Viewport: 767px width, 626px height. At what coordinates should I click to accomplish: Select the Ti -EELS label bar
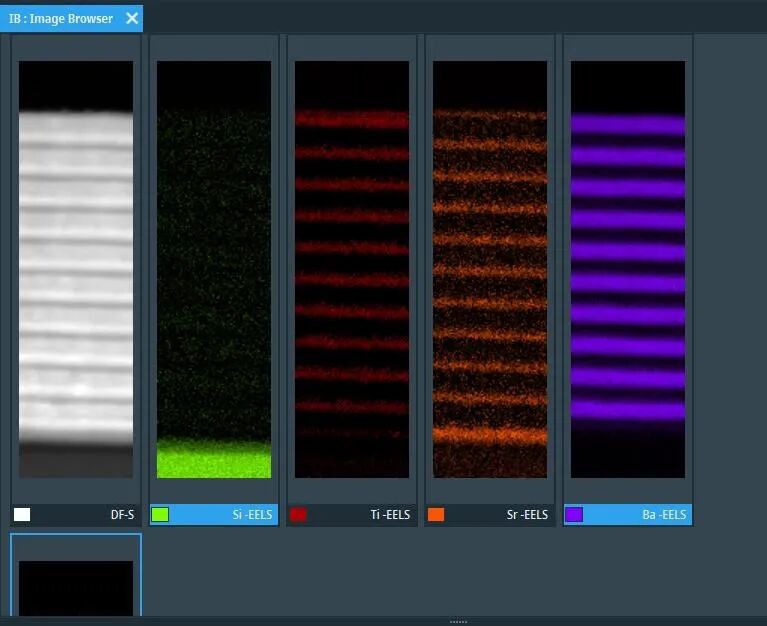pos(389,515)
